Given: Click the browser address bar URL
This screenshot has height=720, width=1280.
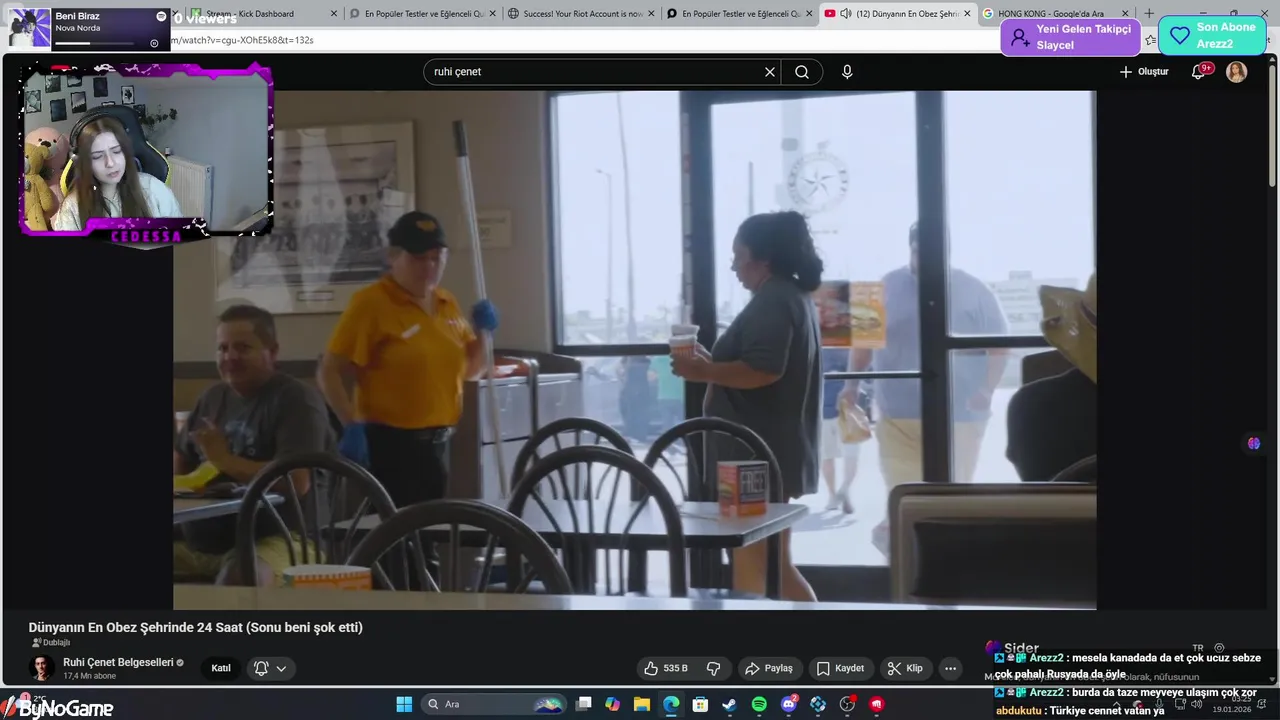Looking at the screenshot, I should [x=243, y=40].
